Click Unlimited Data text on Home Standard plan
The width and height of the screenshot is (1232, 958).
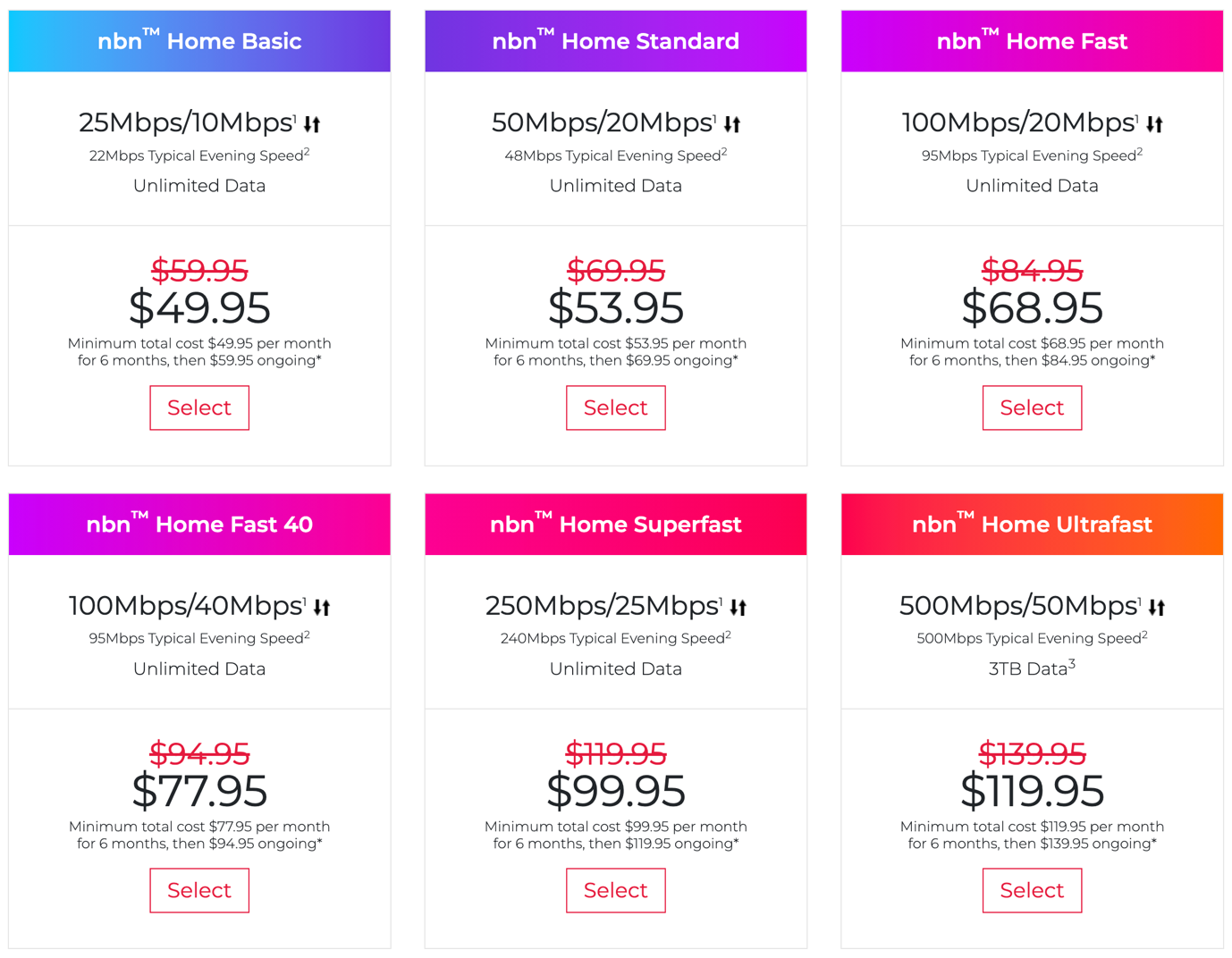click(616, 185)
